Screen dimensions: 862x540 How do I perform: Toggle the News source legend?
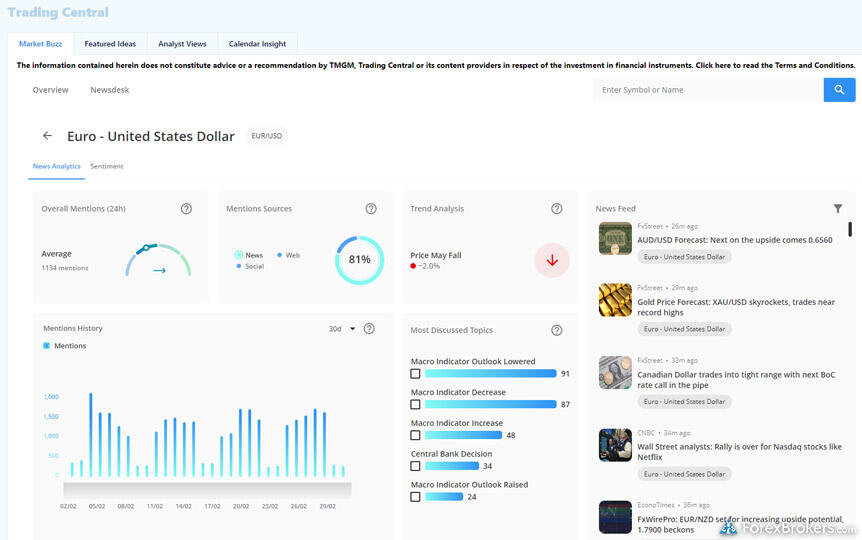pos(248,255)
